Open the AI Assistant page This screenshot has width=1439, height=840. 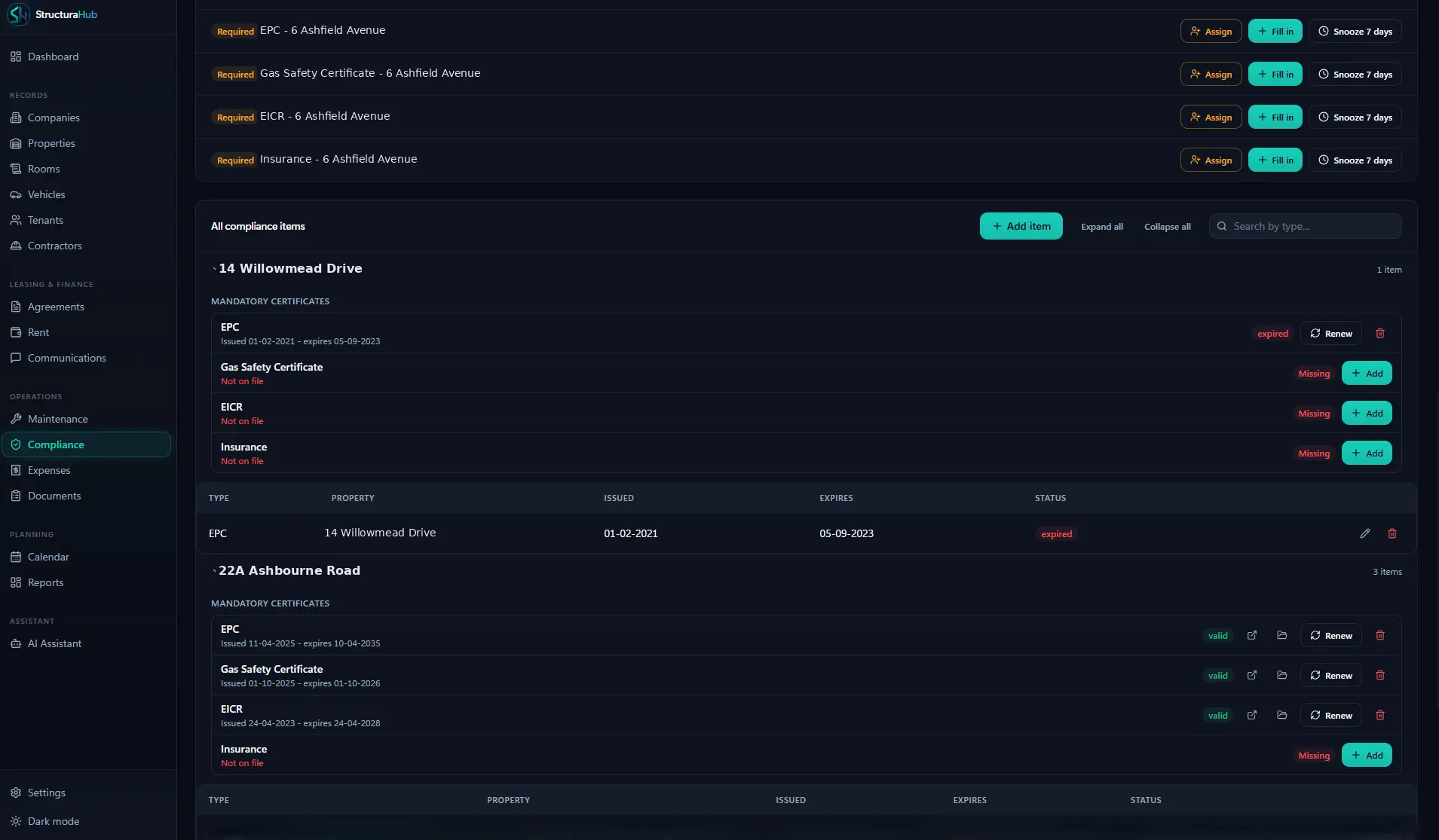pos(88,643)
